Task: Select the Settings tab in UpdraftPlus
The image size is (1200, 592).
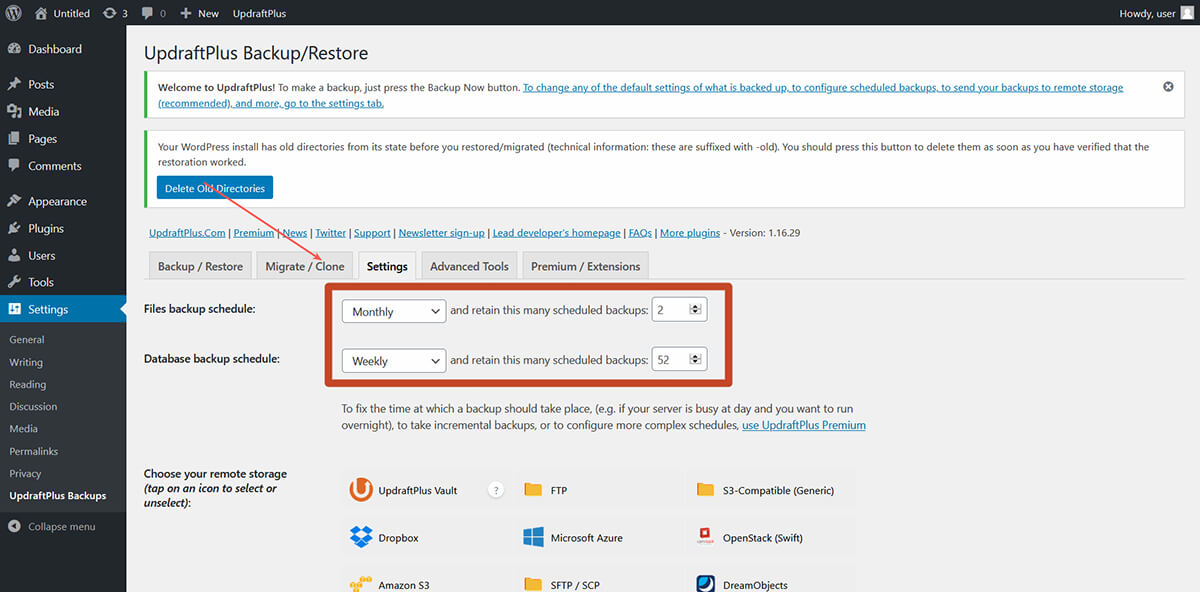Action: pos(387,266)
